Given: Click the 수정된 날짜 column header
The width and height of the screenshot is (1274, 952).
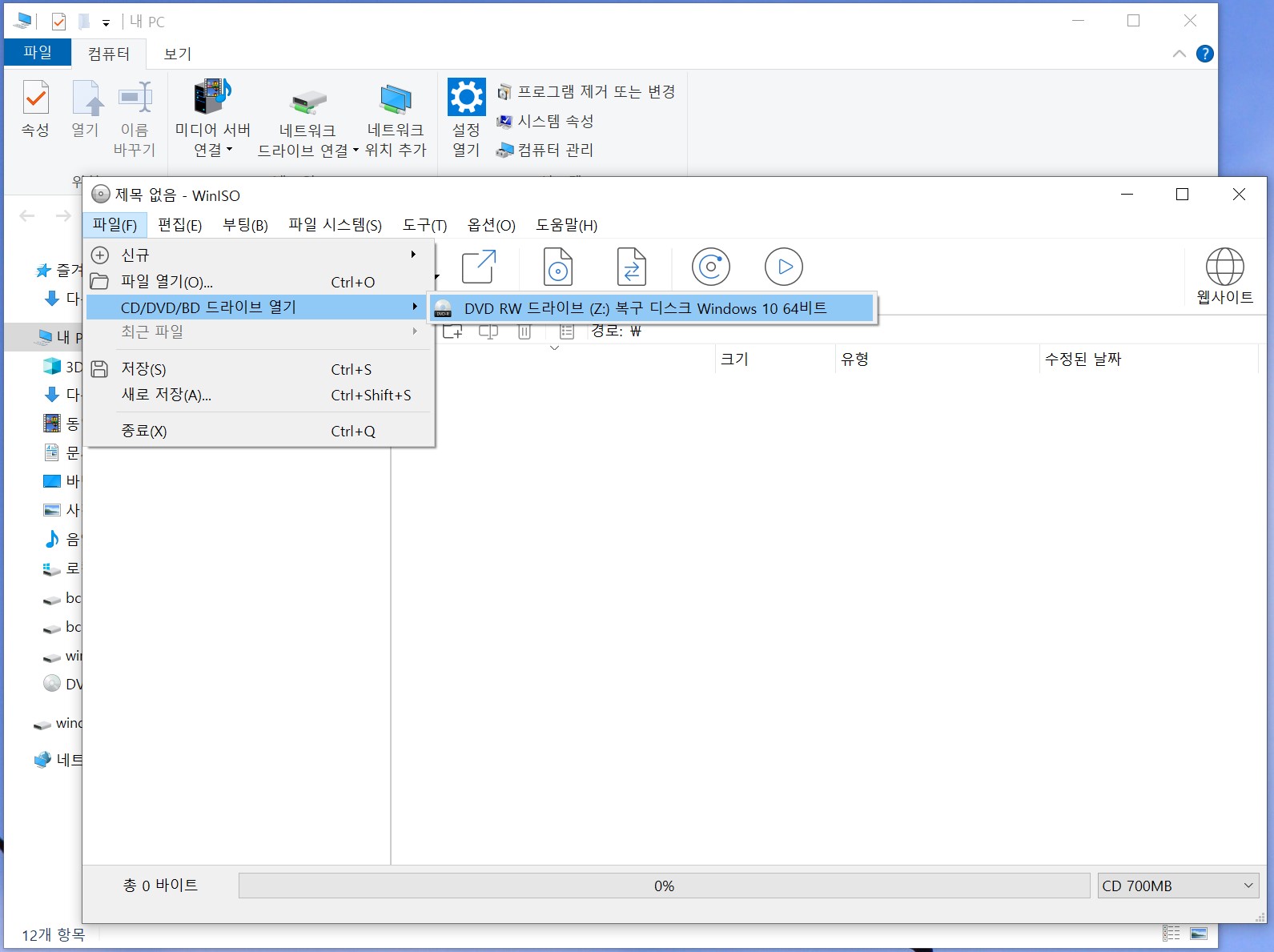Looking at the screenshot, I should (1147, 360).
